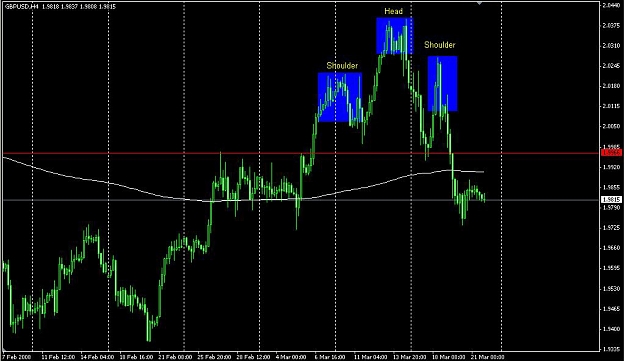The image size is (625, 361).
Task: Click the 2.0115 price axis label
Action: coord(611,106)
